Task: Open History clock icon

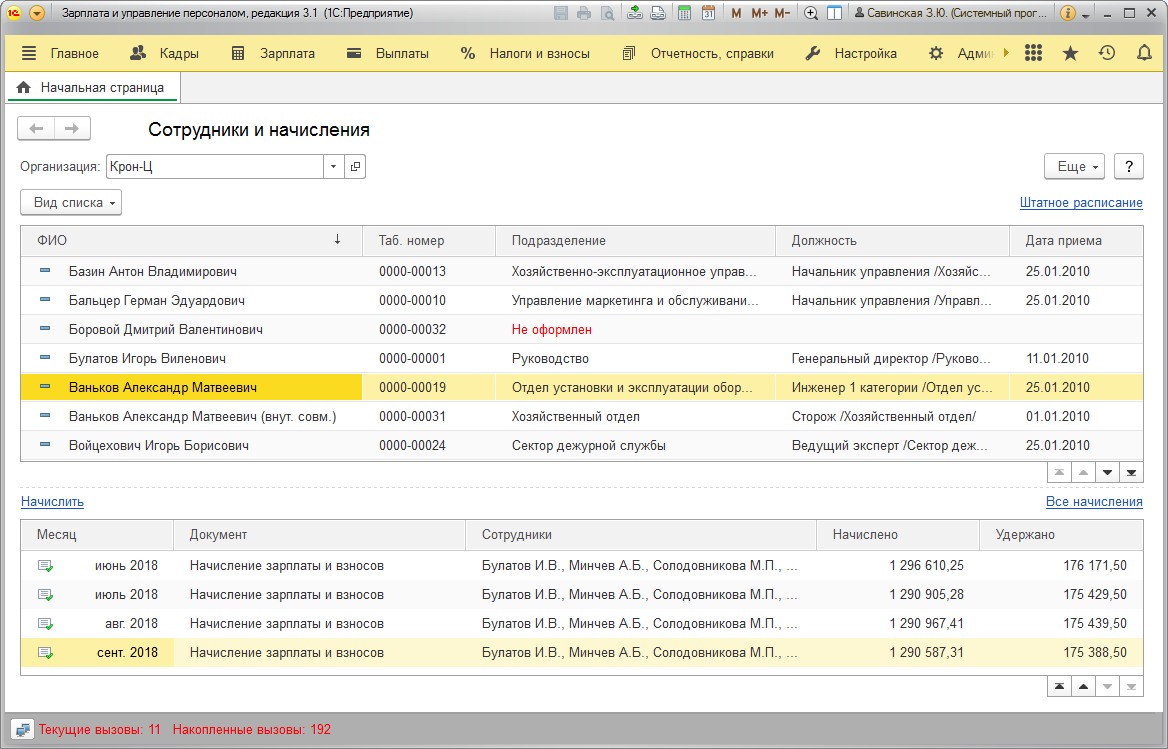Action: (1107, 53)
